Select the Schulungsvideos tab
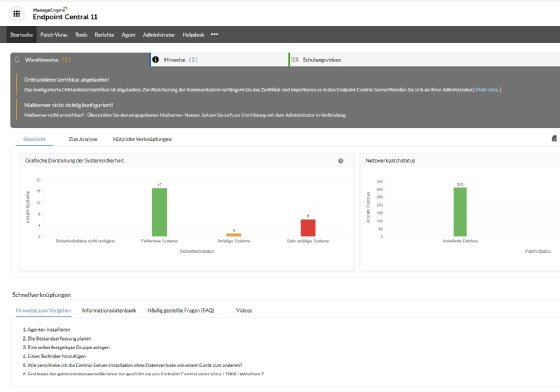 click(x=424, y=60)
